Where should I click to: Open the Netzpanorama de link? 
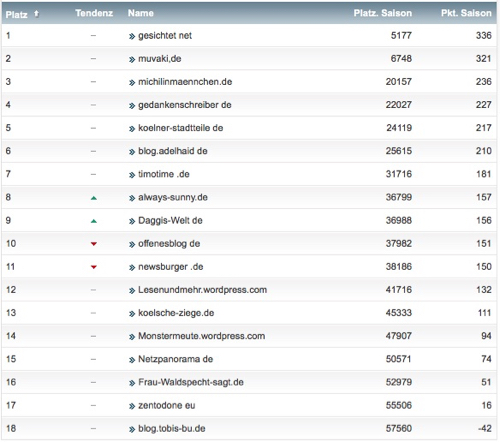pyautogui.click(x=176, y=359)
